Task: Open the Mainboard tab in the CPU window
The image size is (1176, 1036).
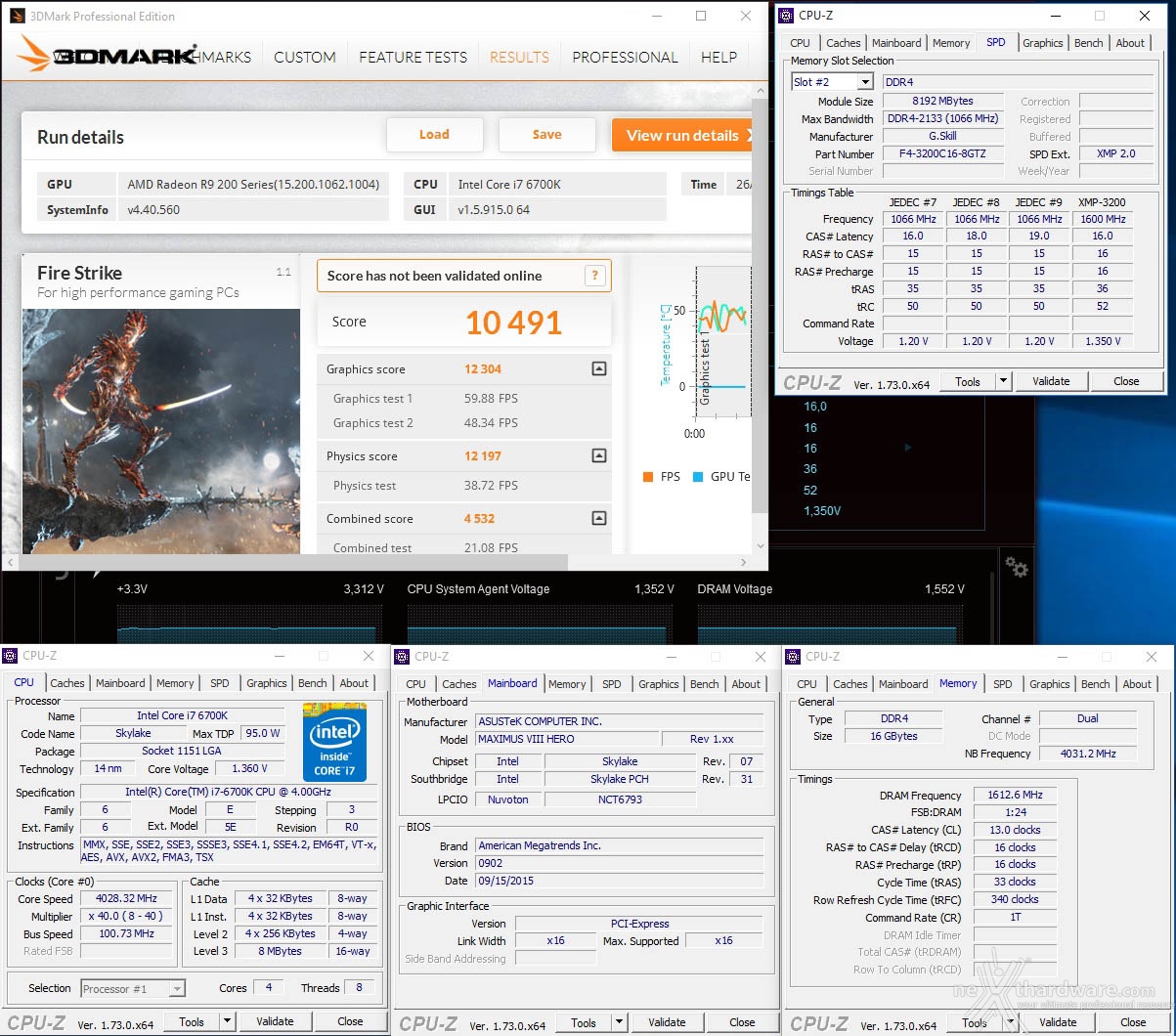Action: tap(120, 683)
